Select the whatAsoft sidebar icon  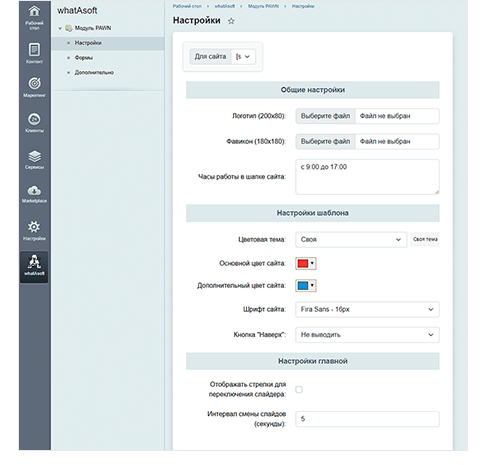coord(34,267)
